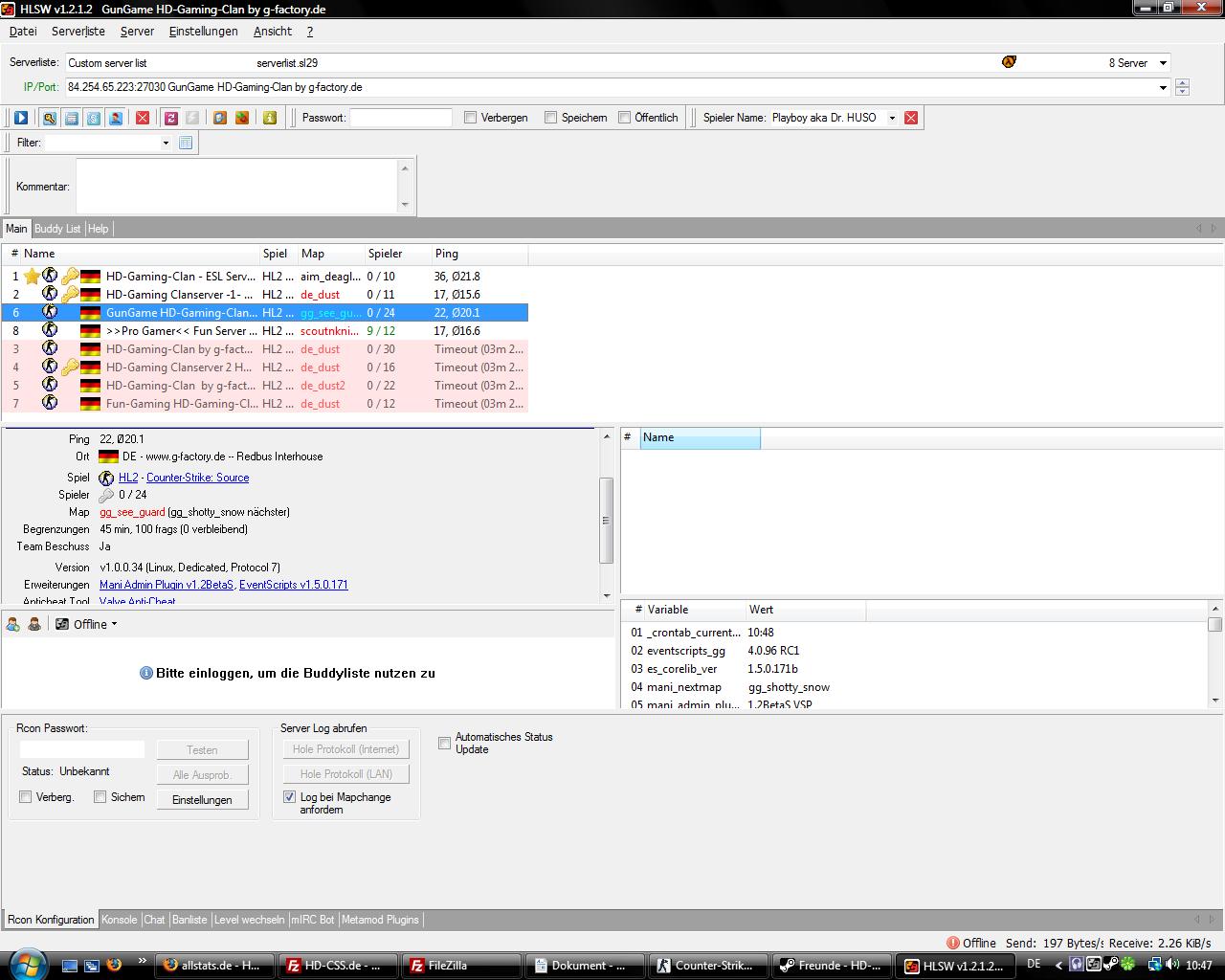Click the Half-Life icon in Serverliste bar
The image size is (1225, 980).
coord(1009,62)
